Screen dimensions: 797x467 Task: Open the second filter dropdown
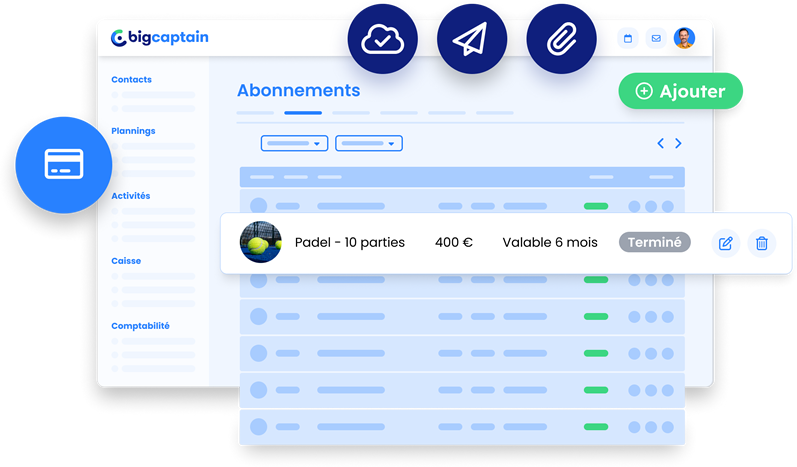point(369,143)
